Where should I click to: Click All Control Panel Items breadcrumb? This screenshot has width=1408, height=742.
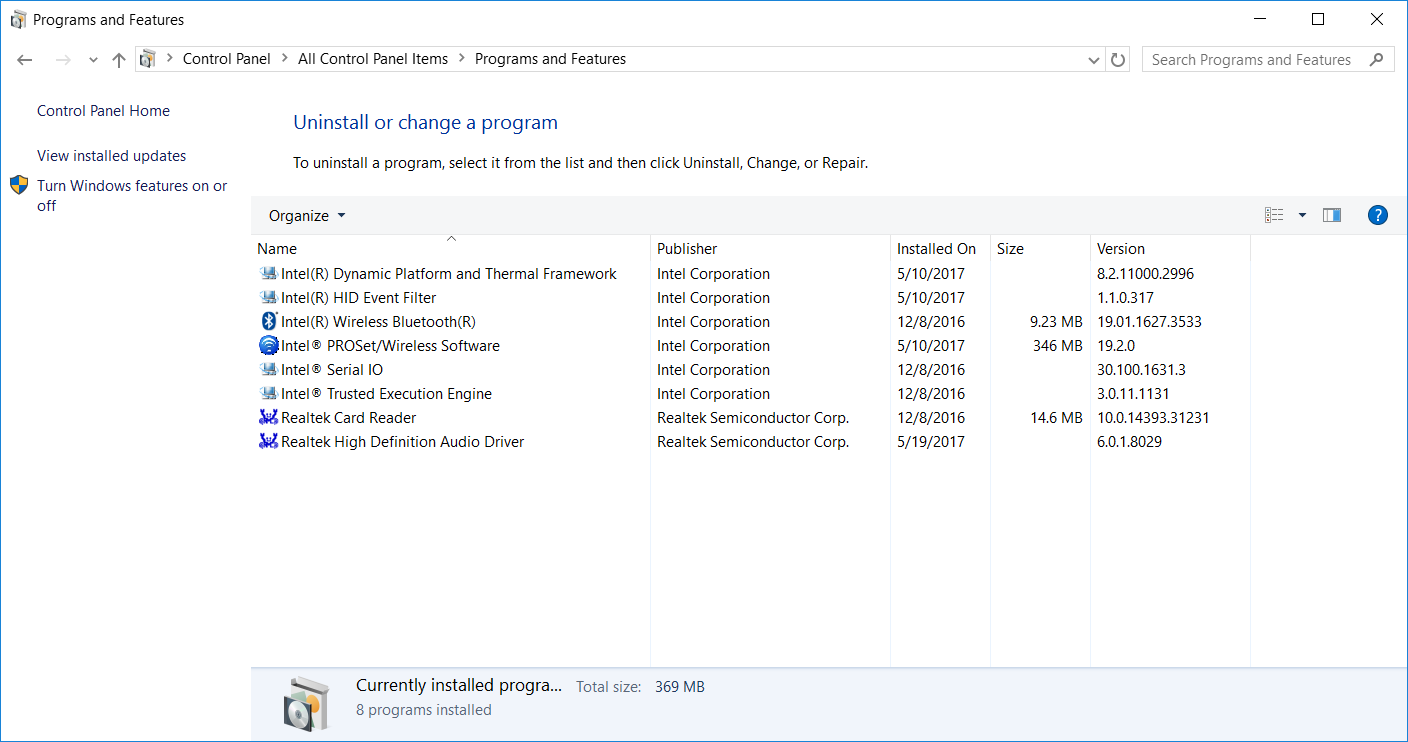click(373, 59)
